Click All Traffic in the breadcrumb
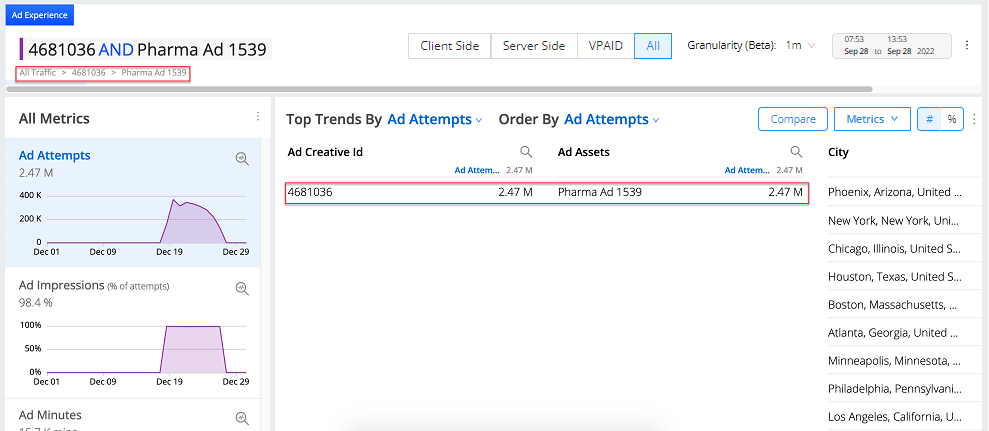 (37, 73)
